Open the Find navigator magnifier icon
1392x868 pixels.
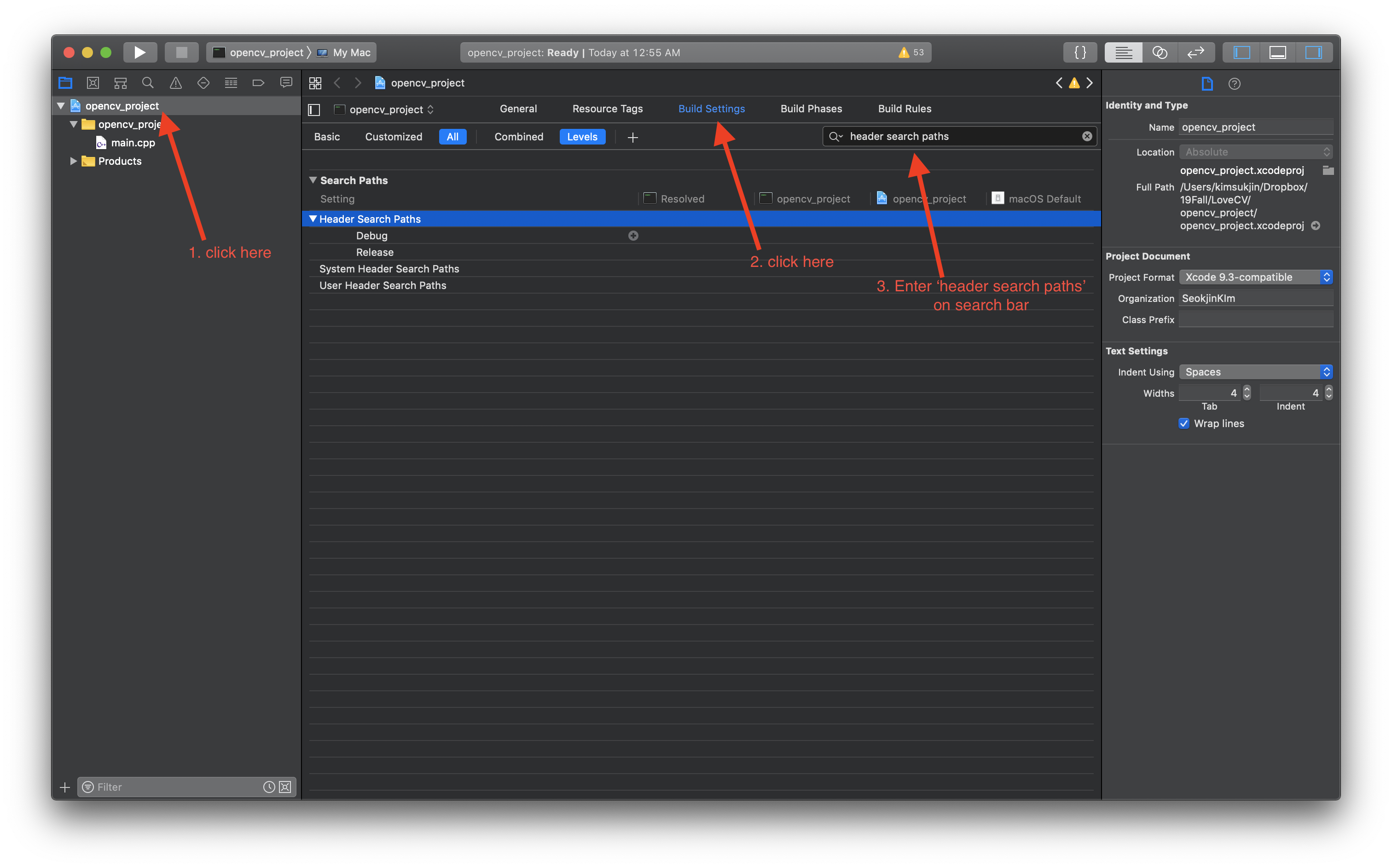tap(148, 83)
